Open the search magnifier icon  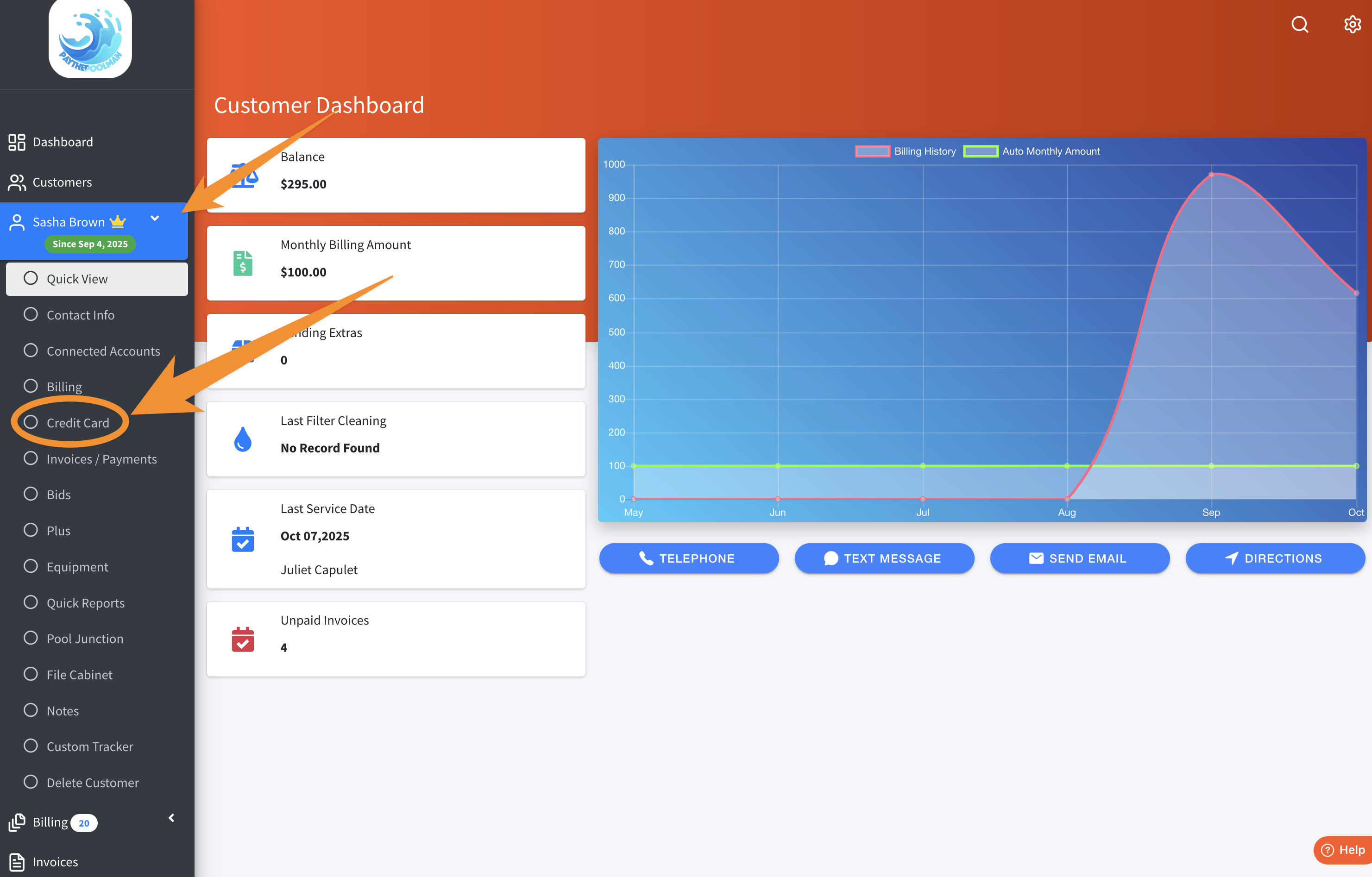pos(1299,25)
